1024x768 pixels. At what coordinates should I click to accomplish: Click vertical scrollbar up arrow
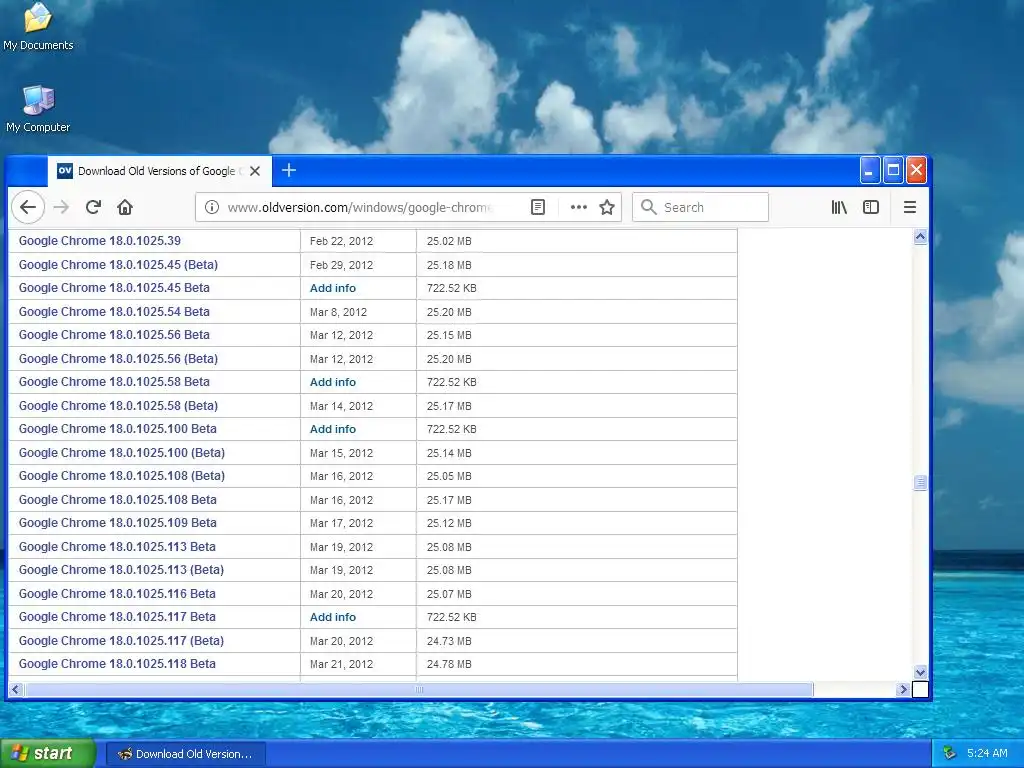pyautogui.click(x=920, y=237)
